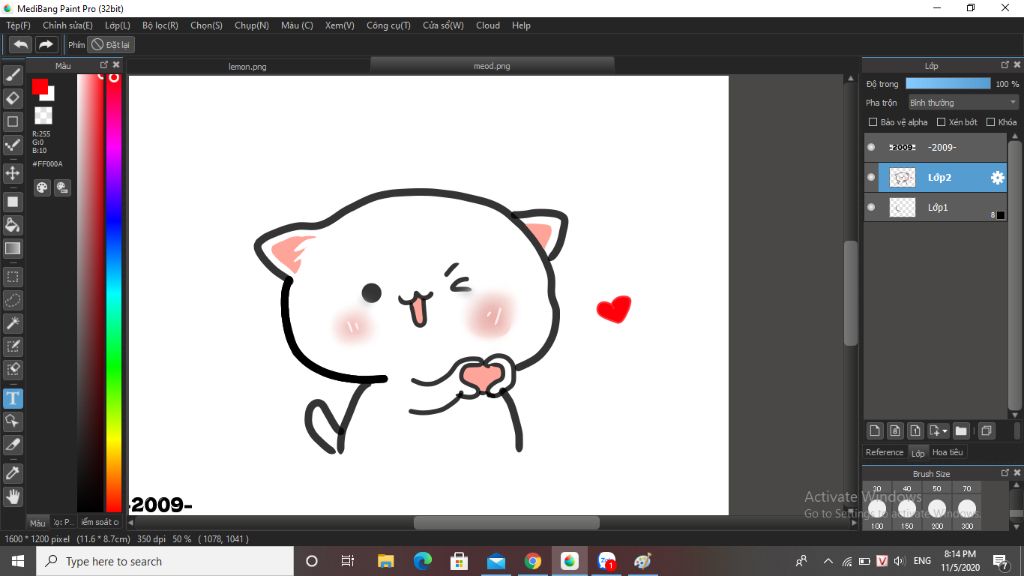This screenshot has height=576, width=1024.
Task: Select the Move tool
Action: click(x=12, y=173)
